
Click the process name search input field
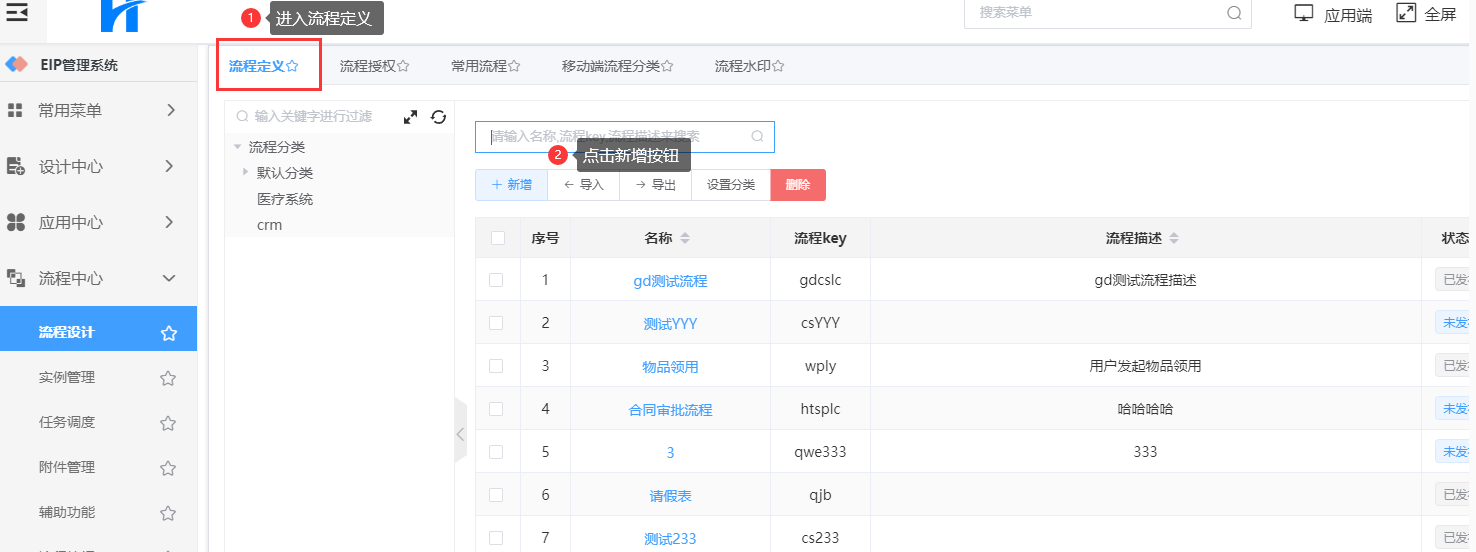[x=615, y=137]
